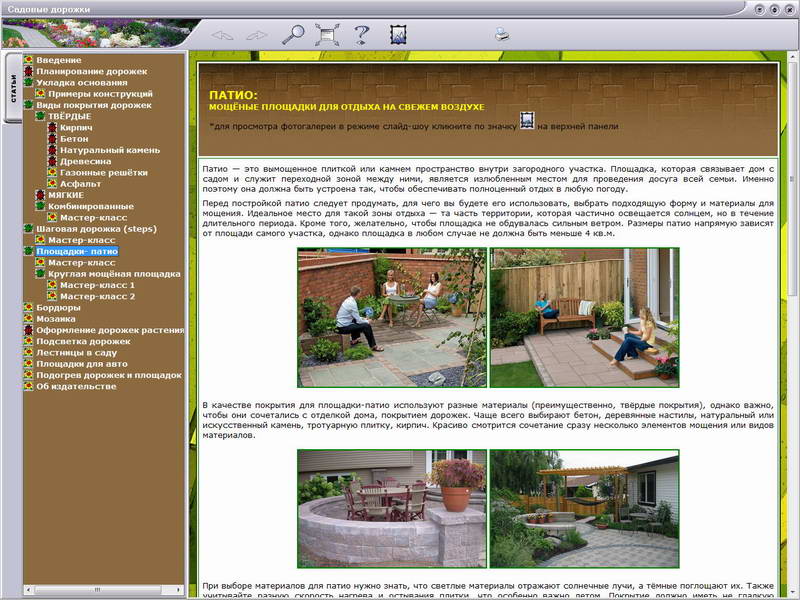The width and height of the screenshot is (800, 600).
Task: Toggle fullscreen view icon in toolbar
Action: 327,35
